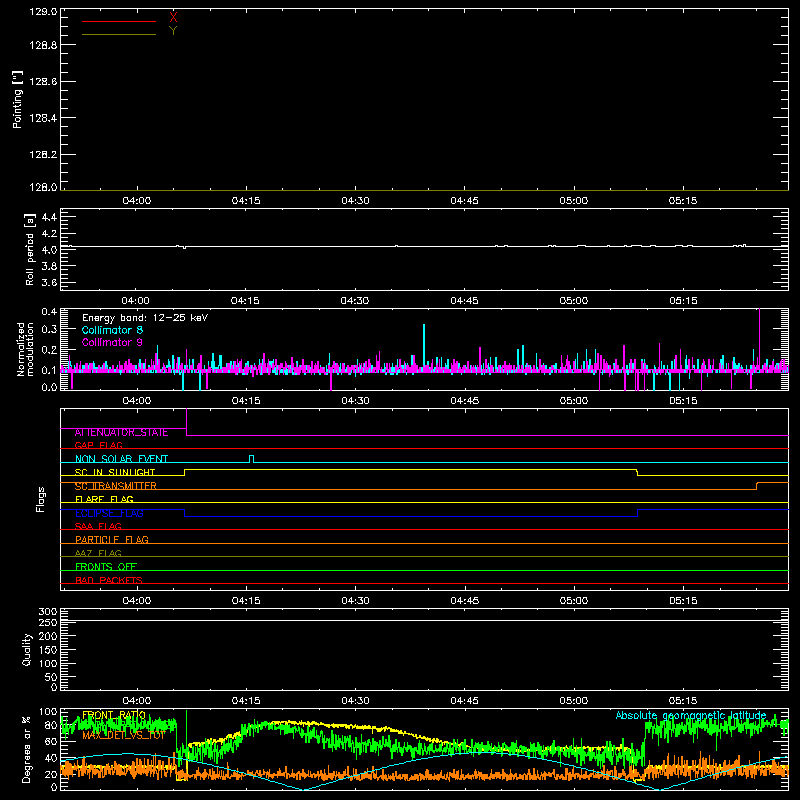Click 'Energy band: 12-25 keV' text
This screenshot has height=800, width=800.
[x=145, y=318]
